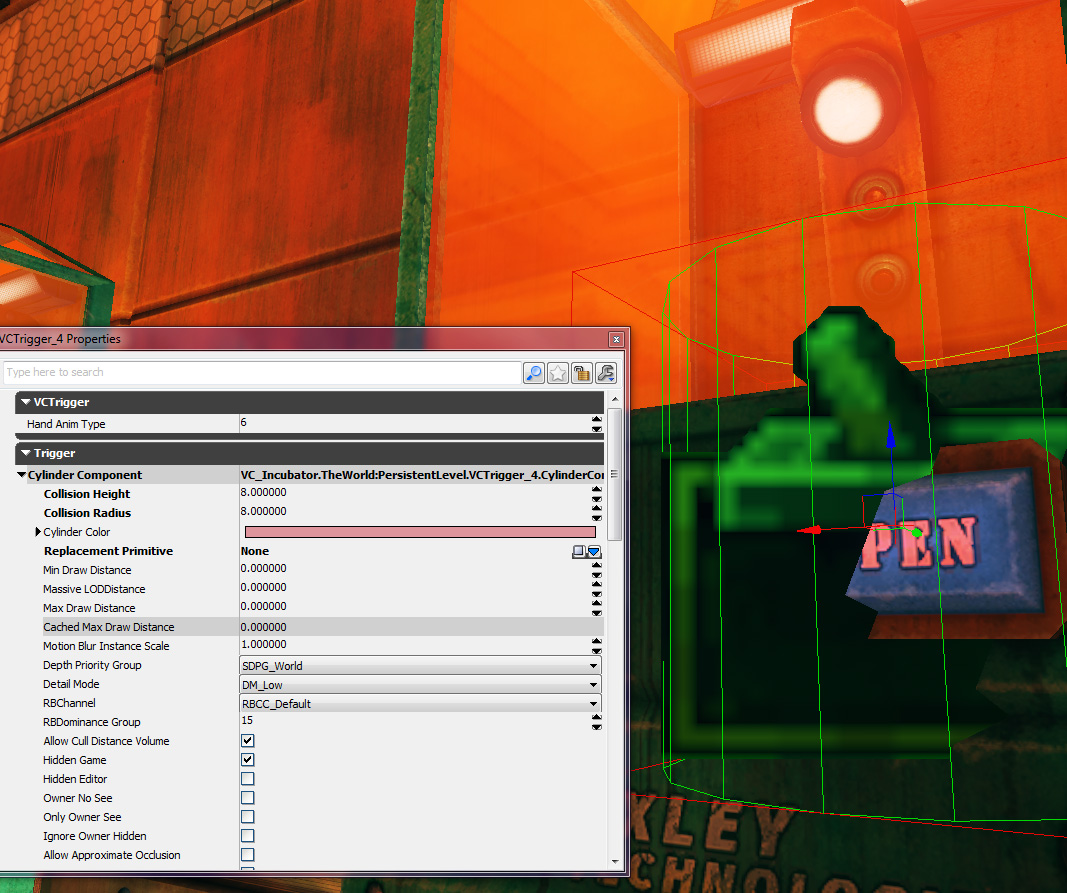Collapse the VCTrigger category header
The image size is (1067, 893).
click(x=309, y=402)
